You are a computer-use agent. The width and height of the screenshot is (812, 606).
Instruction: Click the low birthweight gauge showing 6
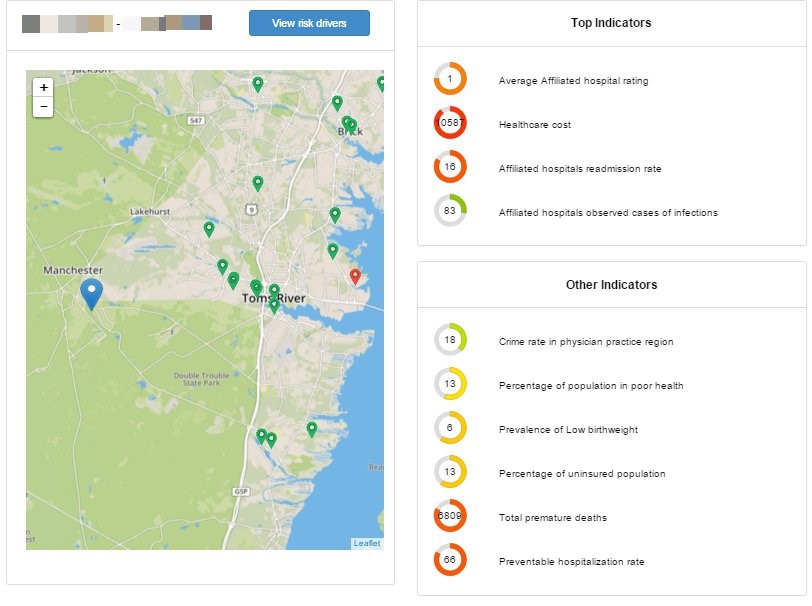(450, 428)
